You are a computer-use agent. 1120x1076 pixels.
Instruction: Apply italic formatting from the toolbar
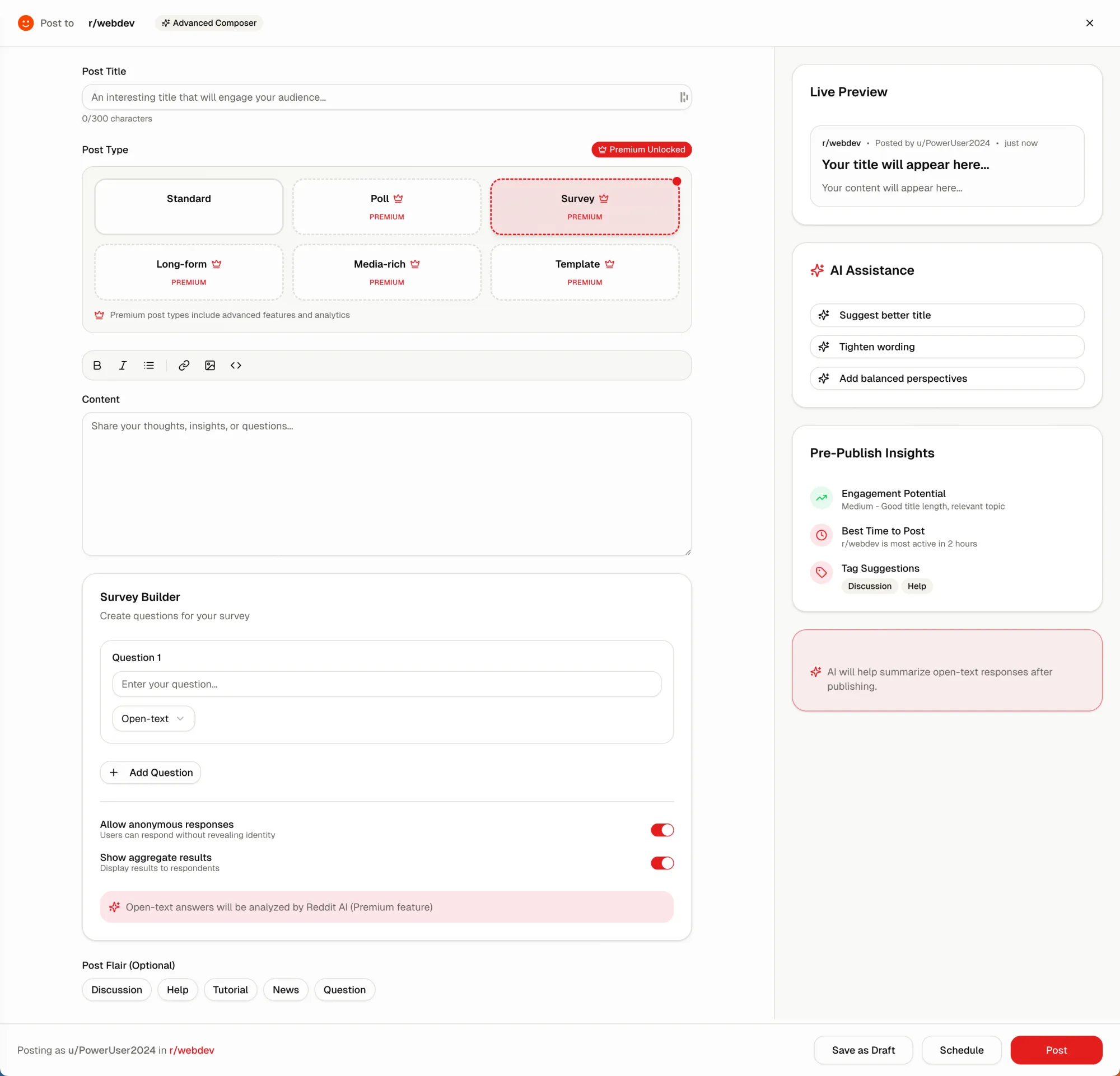[123, 365]
